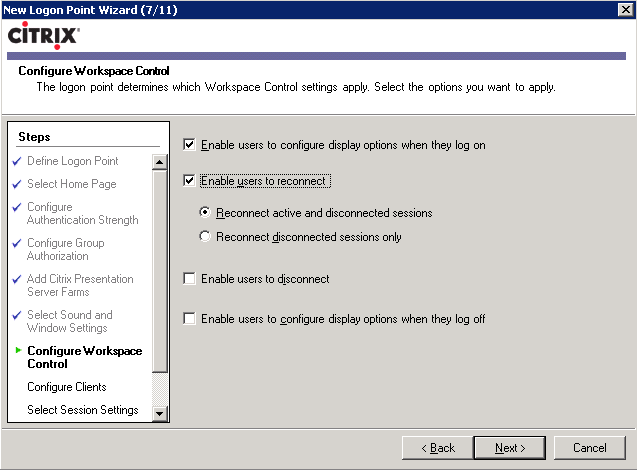Click checkmark icon beside Define Logon Point

[17, 161]
